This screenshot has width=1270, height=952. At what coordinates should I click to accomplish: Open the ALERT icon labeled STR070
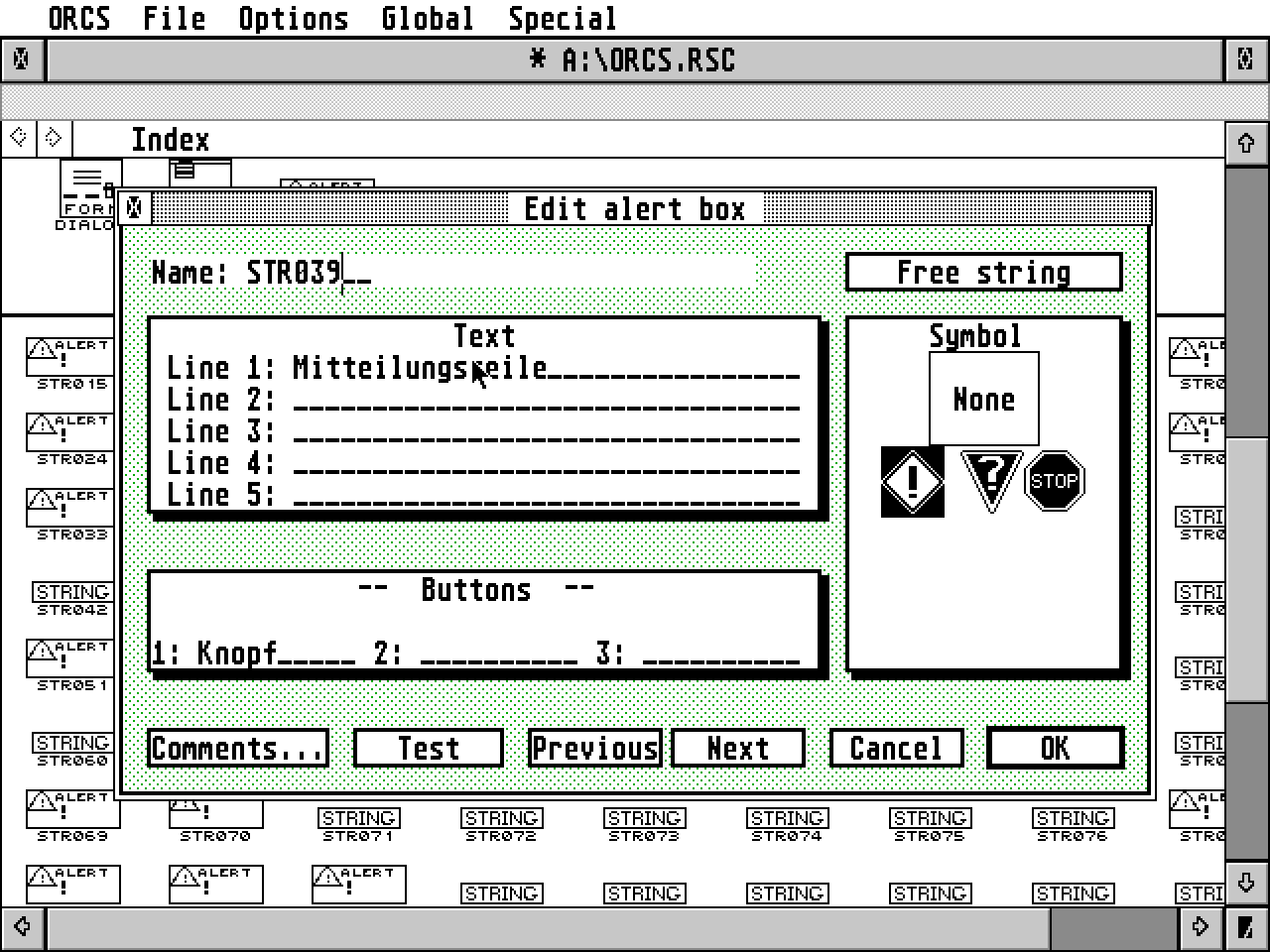point(214,813)
